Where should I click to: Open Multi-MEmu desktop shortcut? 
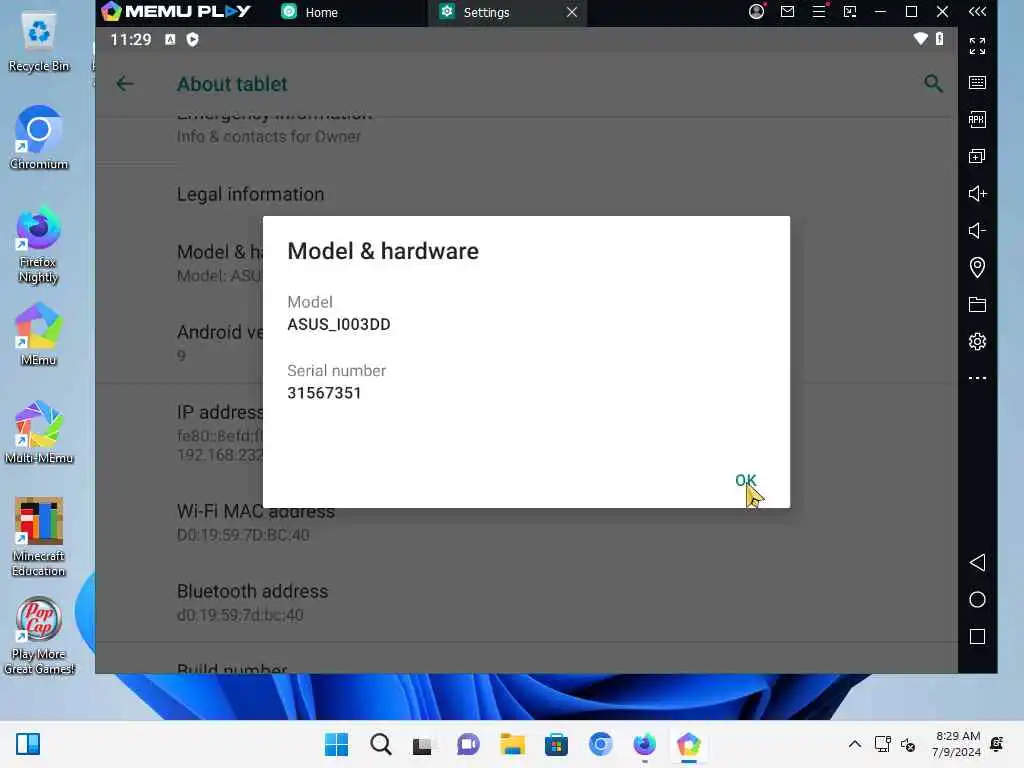tap(39, 432)
